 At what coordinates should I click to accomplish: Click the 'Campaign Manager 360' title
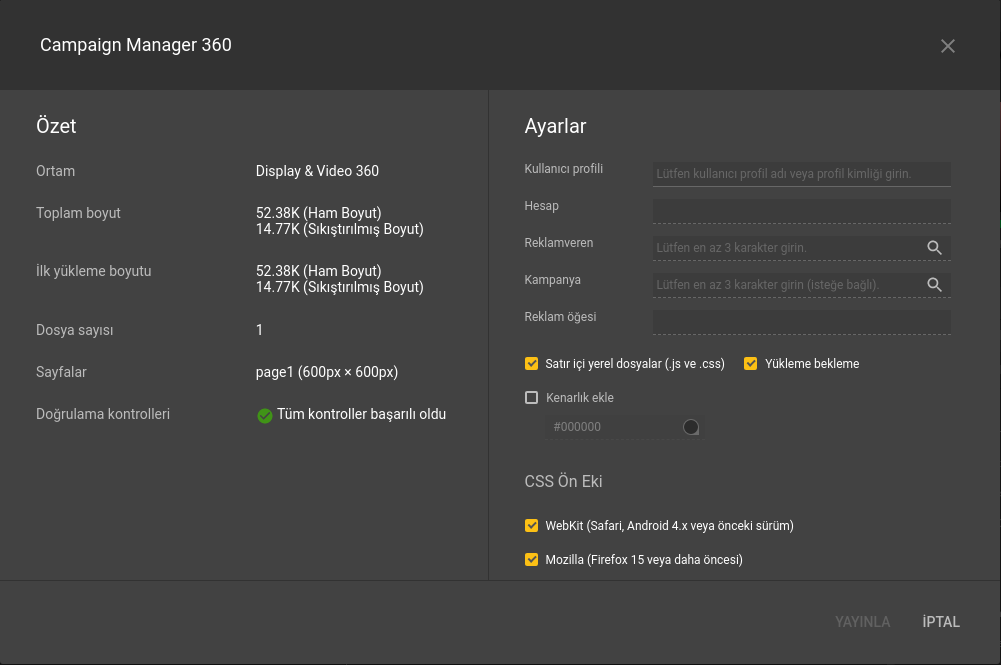[136, 45]
